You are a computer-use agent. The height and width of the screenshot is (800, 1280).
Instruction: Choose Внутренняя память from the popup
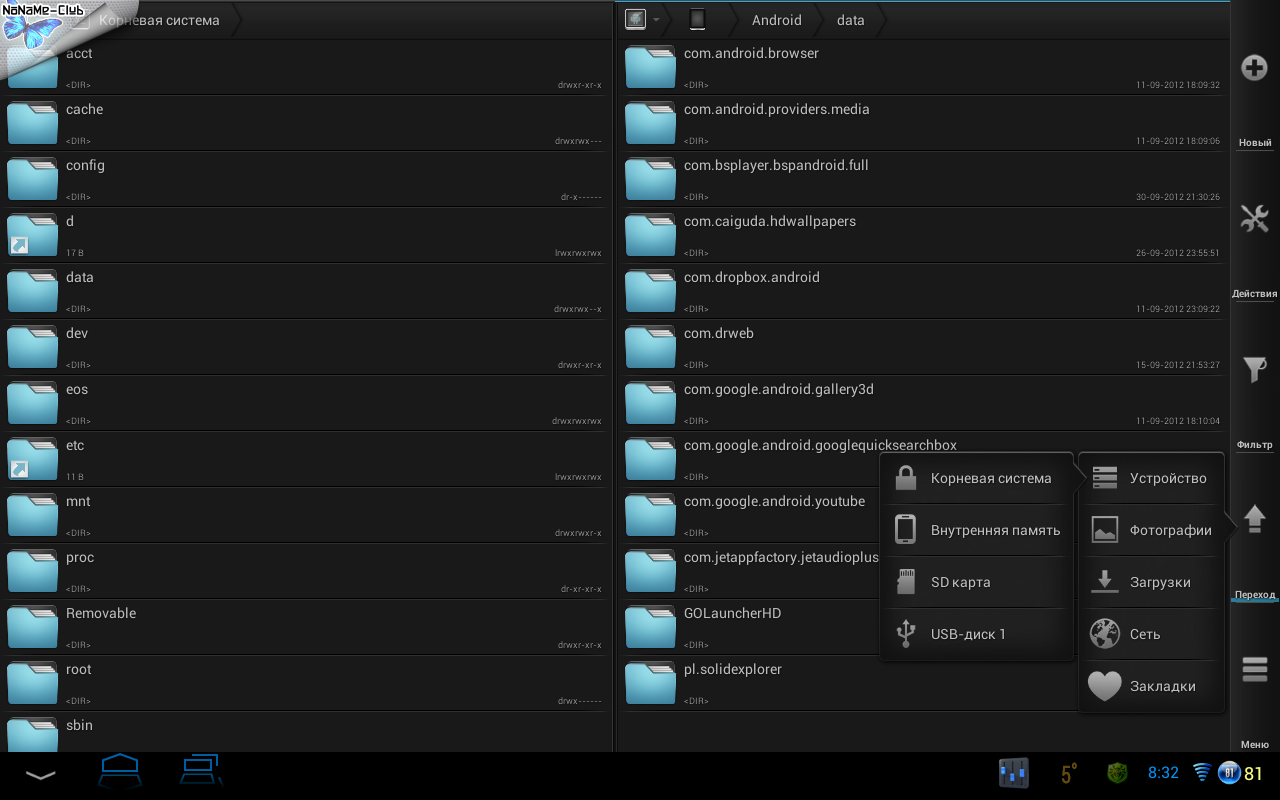[x=977, y=530]
